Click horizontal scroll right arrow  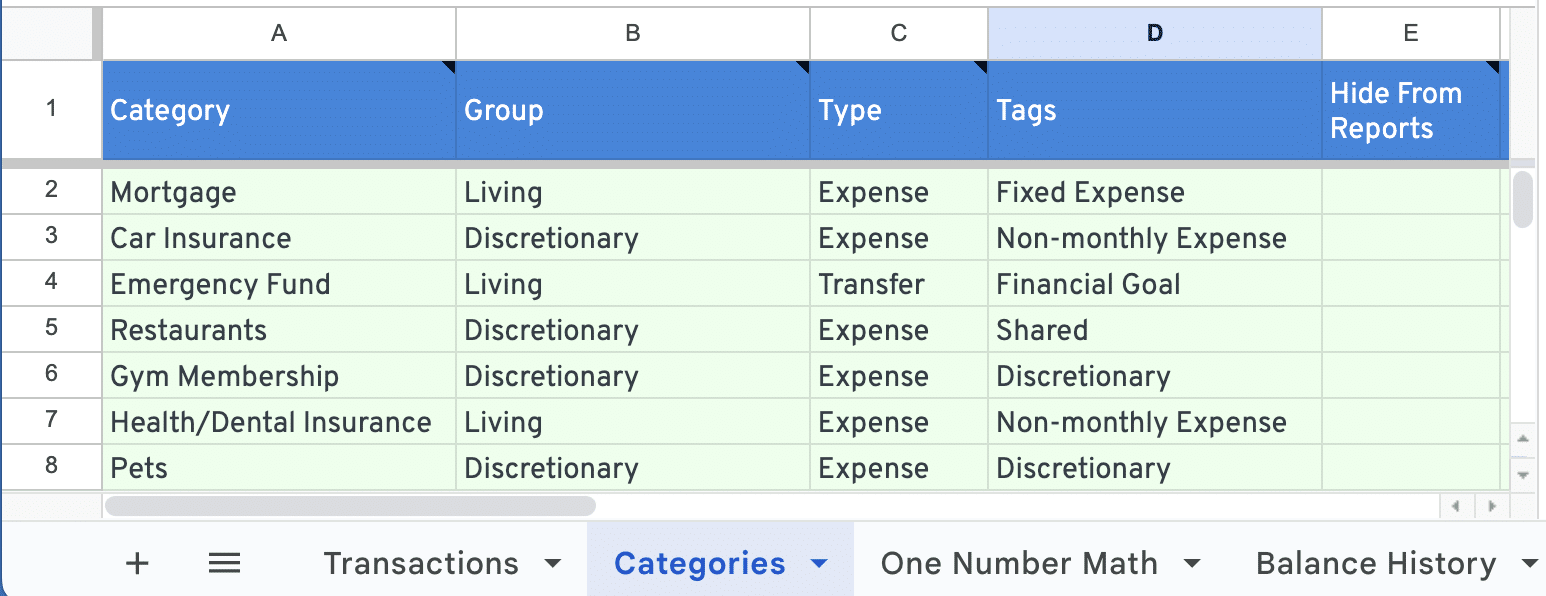pyautogui.click(x=1491, y=506)
